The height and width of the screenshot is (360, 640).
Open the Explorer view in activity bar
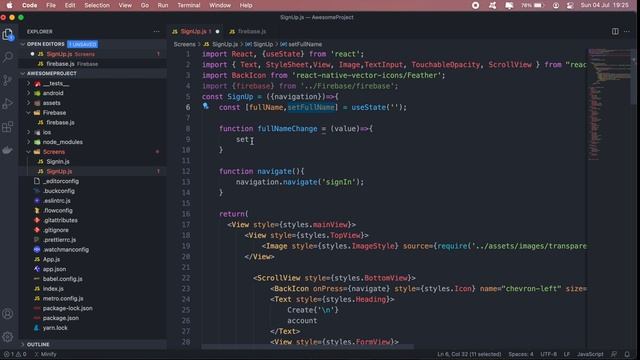pyautogui.click(x=8, y=35)
